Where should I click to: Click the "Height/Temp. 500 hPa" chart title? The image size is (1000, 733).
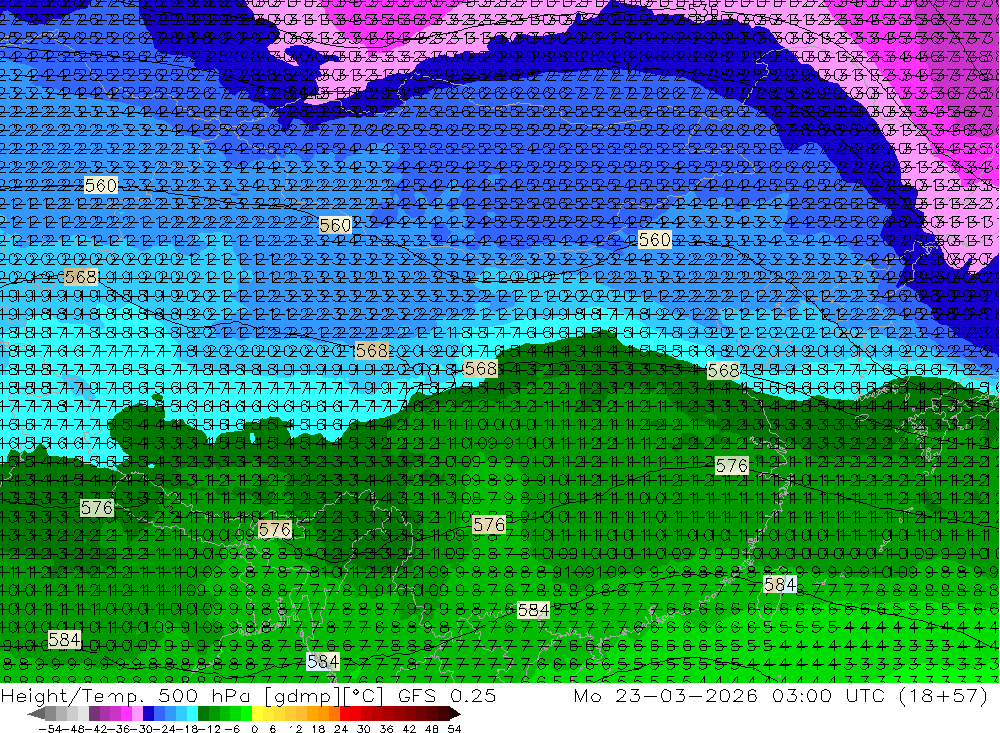click(x=125, y=696)
